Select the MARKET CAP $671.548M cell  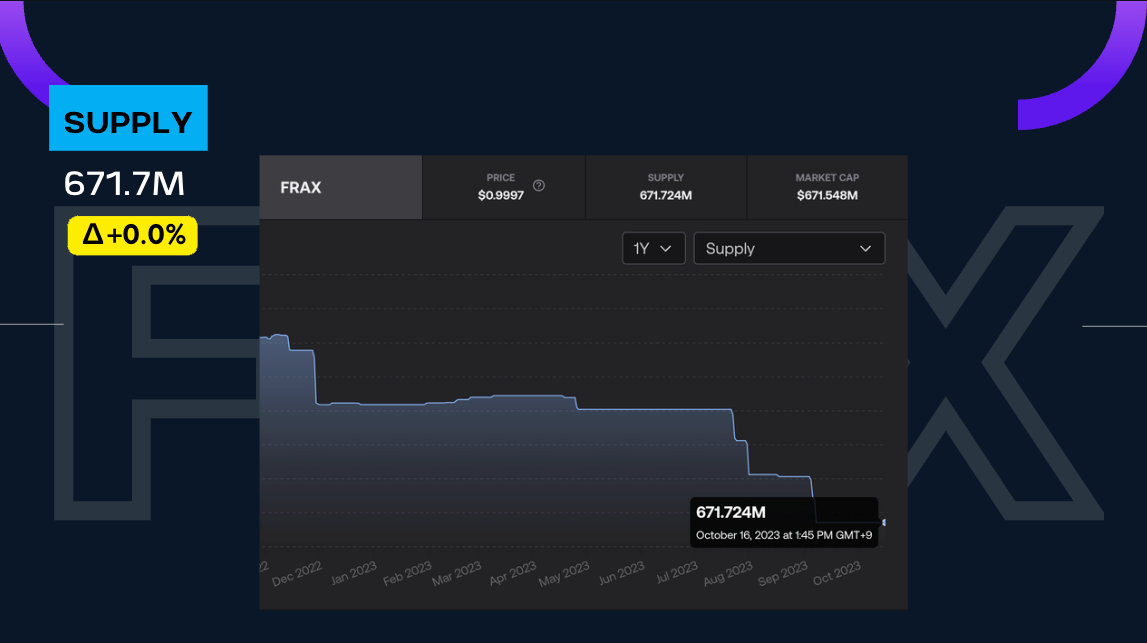827,187
